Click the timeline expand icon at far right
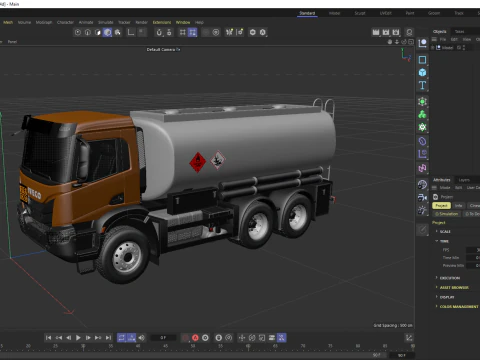 pyautogui.click(x=409, y=338)
